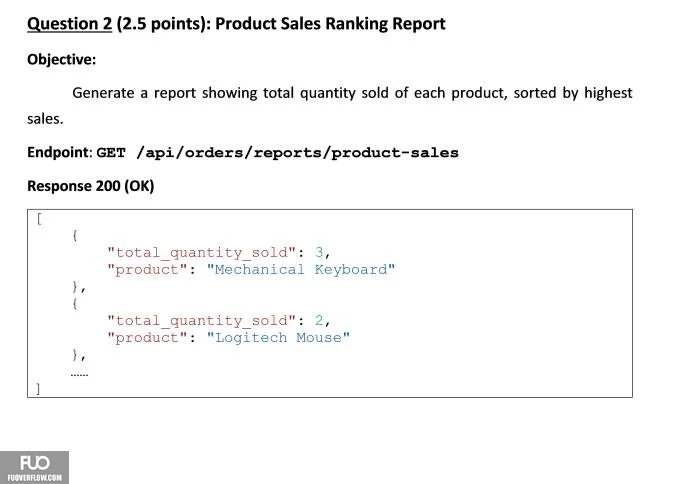691x484 pixels.
Task: Click the "Response 200 (OK)" heading
Action: 90,186
